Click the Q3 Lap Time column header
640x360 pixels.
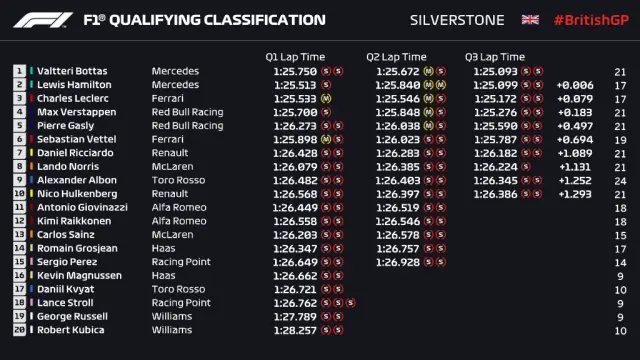click(x=495, y=57)
